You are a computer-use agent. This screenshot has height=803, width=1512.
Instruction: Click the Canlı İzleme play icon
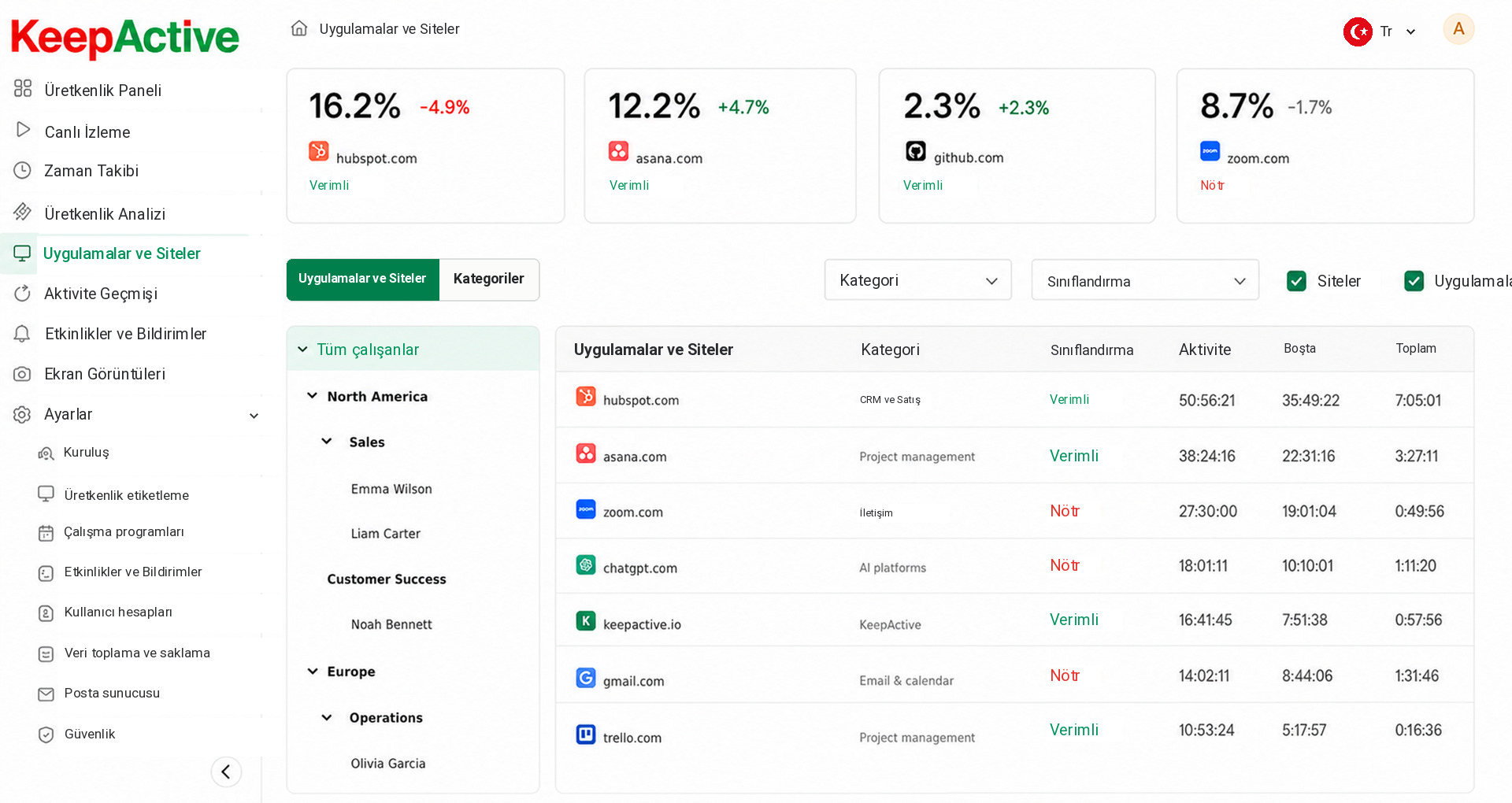[23, 130]
